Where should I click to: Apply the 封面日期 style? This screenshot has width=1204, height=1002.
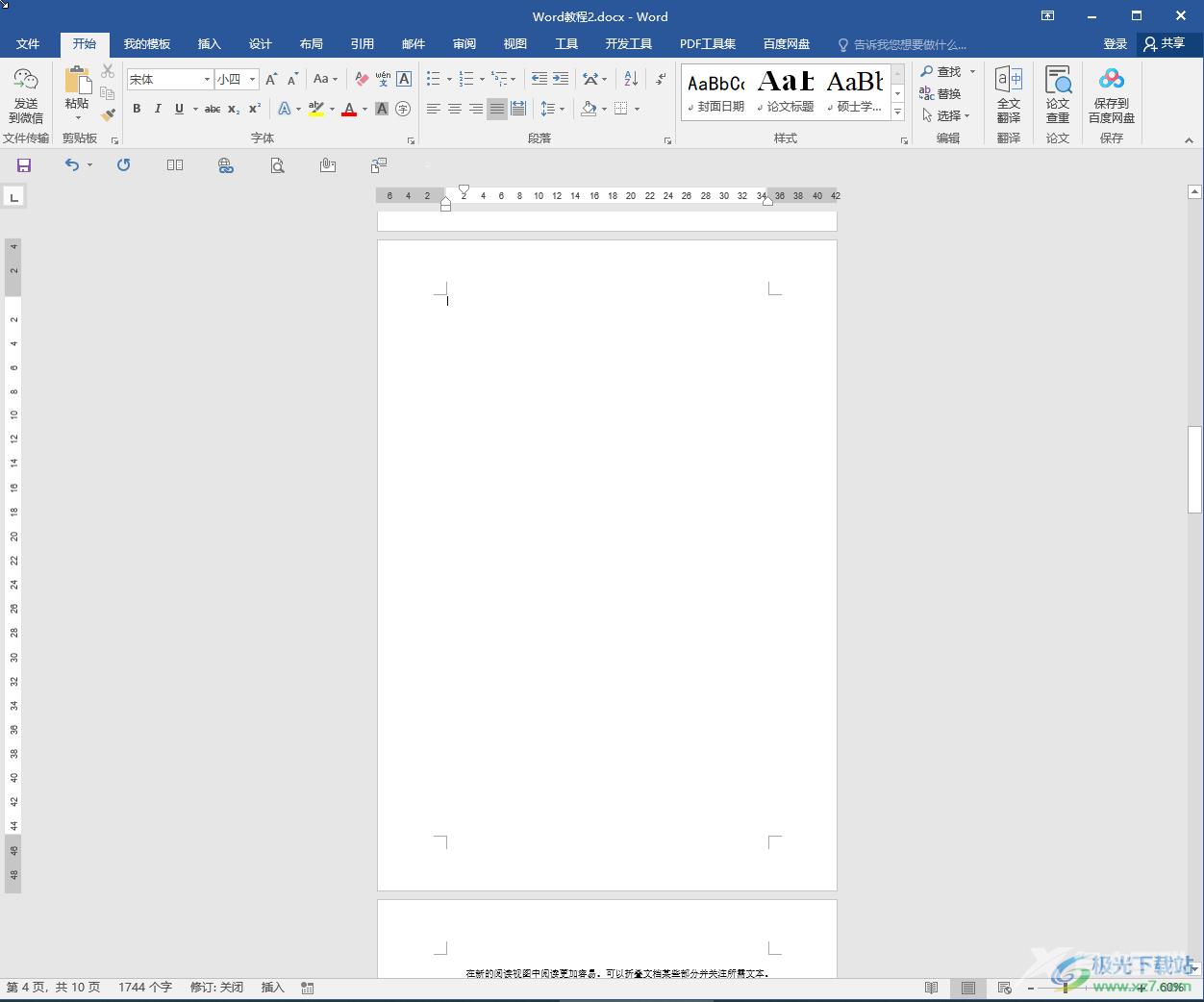(x=715, y=92)
